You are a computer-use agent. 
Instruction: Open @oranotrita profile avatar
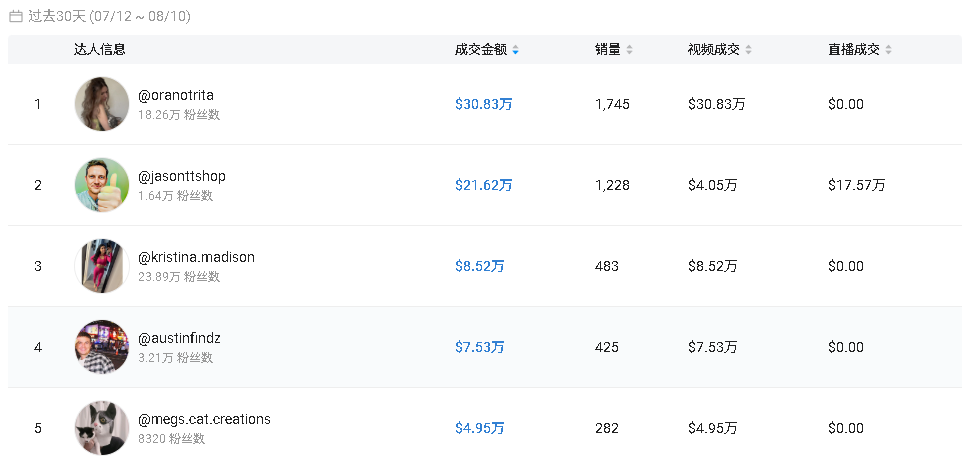tap(102, 104)
